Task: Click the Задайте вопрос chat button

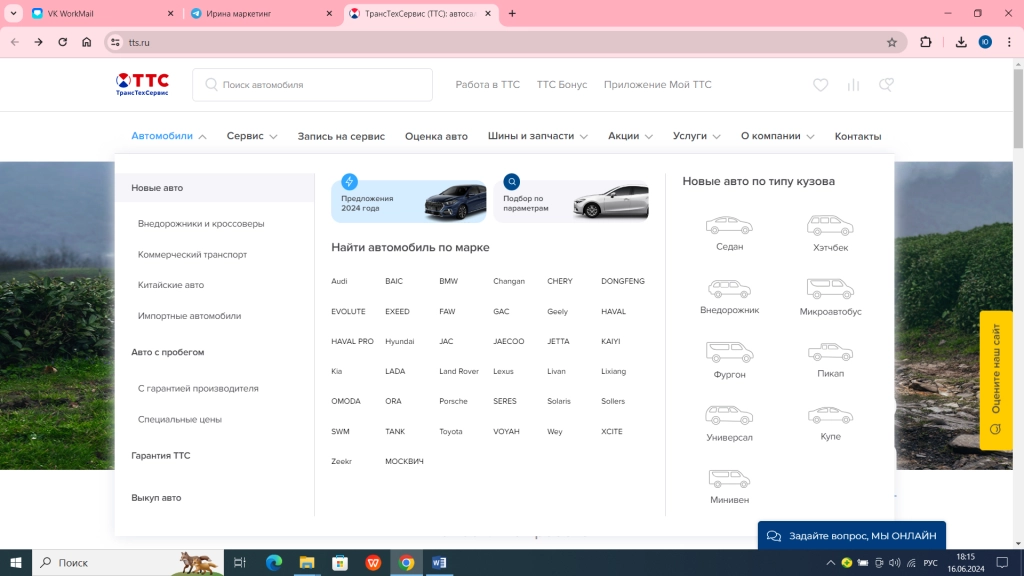Action: click(x=852, y=536)
